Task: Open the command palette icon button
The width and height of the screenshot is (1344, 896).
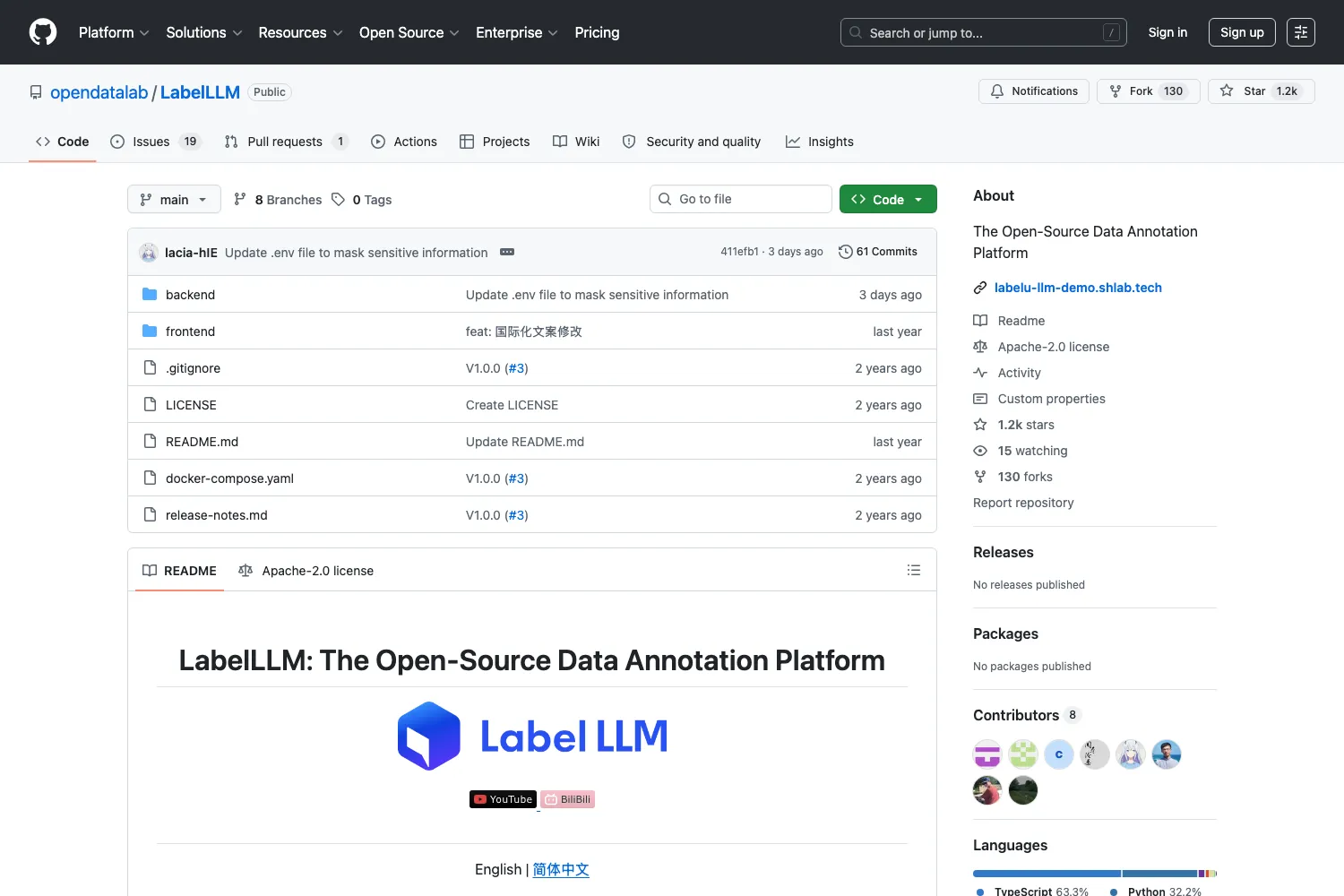Action: (x=1300, y=32)
